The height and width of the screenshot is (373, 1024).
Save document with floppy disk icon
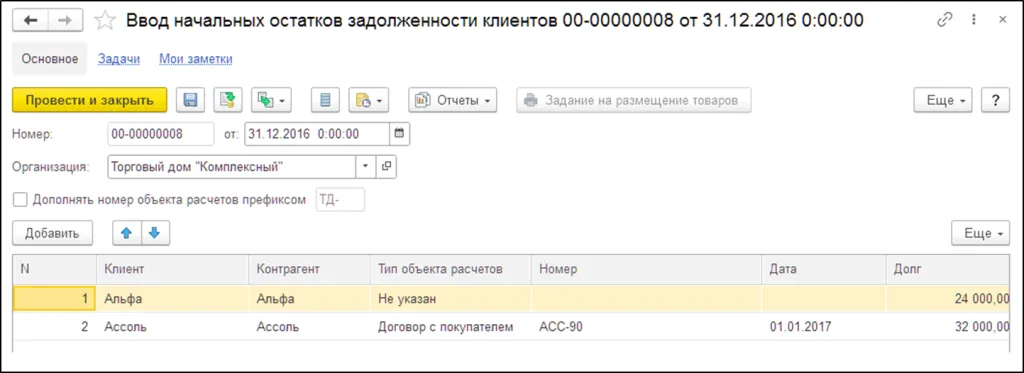[x=191, y=101]
